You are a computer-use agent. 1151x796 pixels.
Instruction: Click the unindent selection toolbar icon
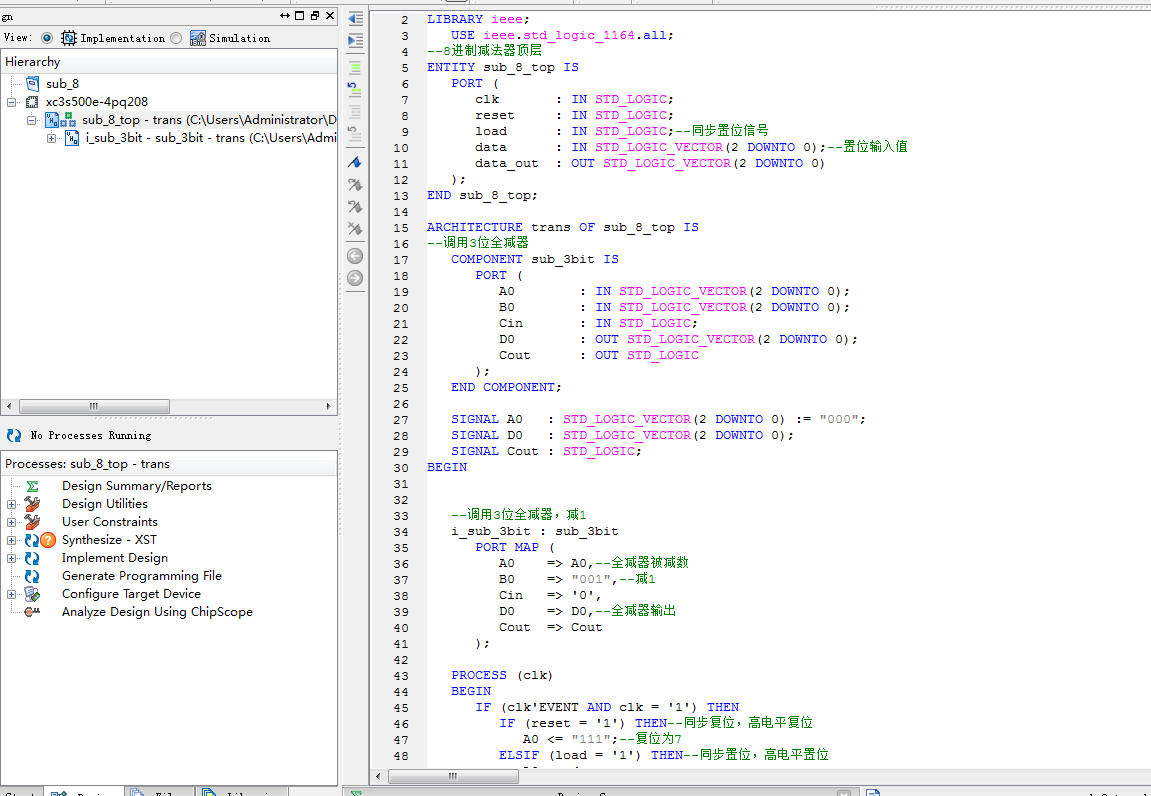(x=355, y=19)
